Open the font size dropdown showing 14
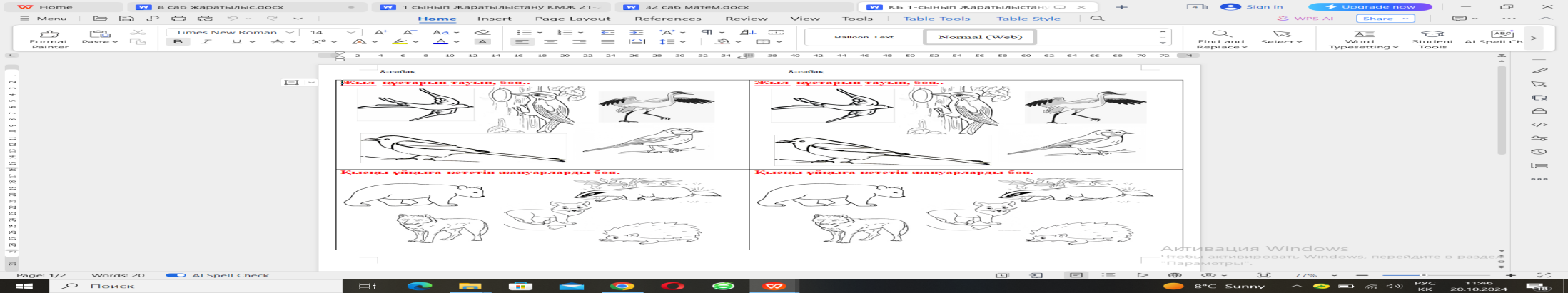 (x=351, y=32)
